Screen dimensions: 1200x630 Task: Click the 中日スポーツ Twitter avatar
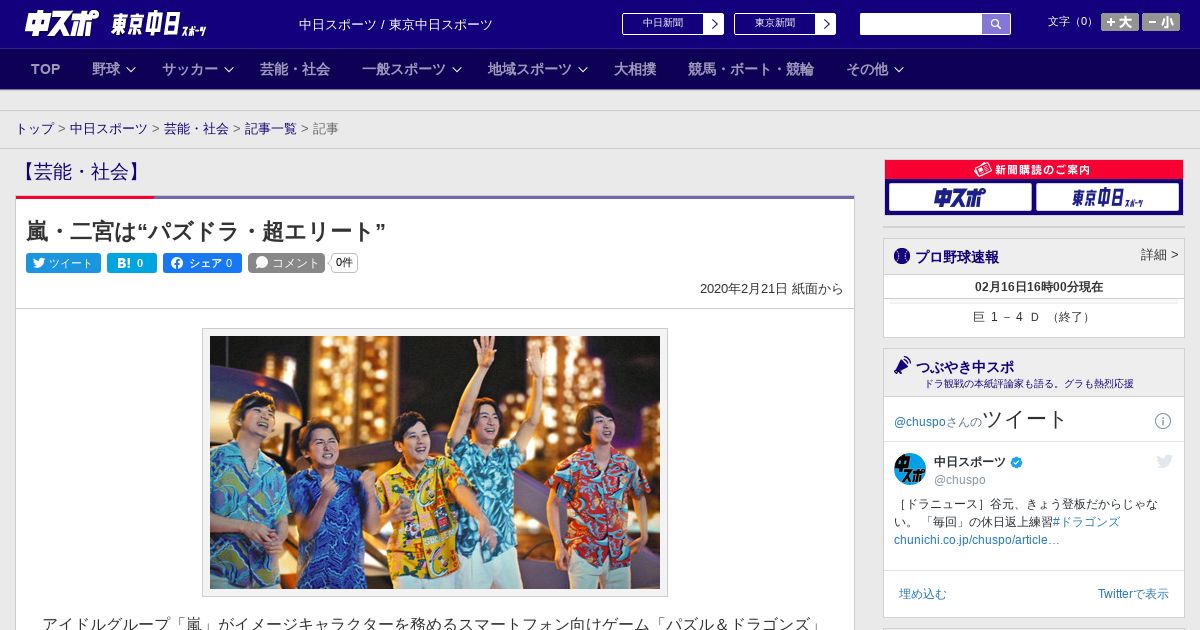(910, 469)
